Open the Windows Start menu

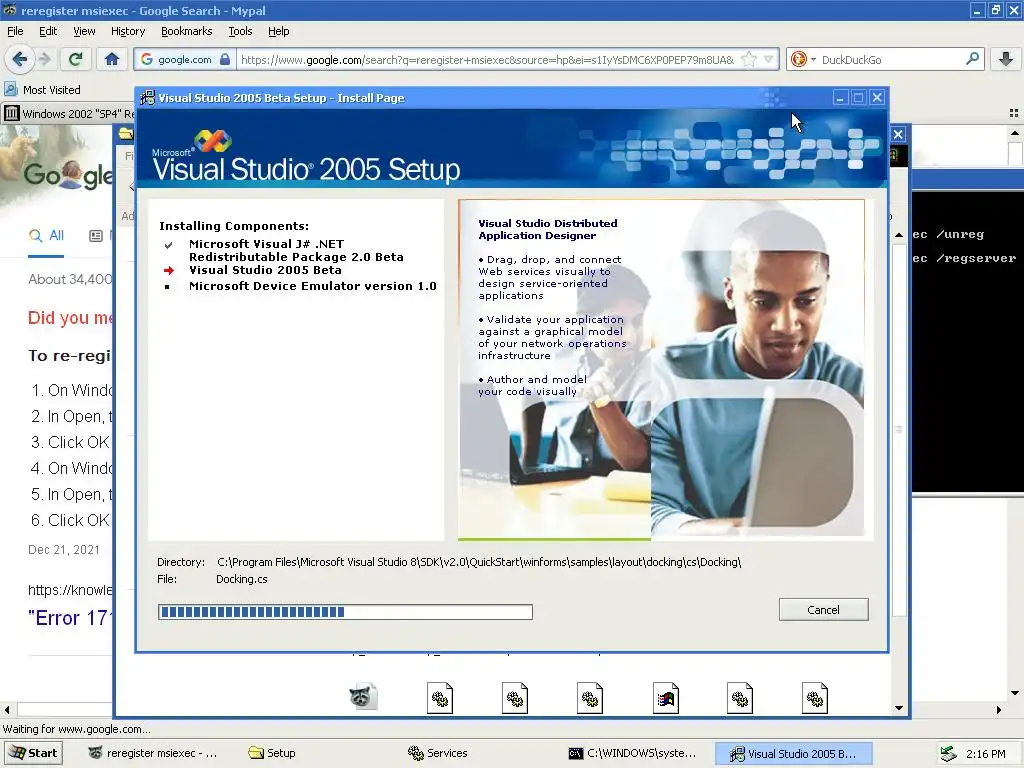pyautogui.click(x=33, y=753)
